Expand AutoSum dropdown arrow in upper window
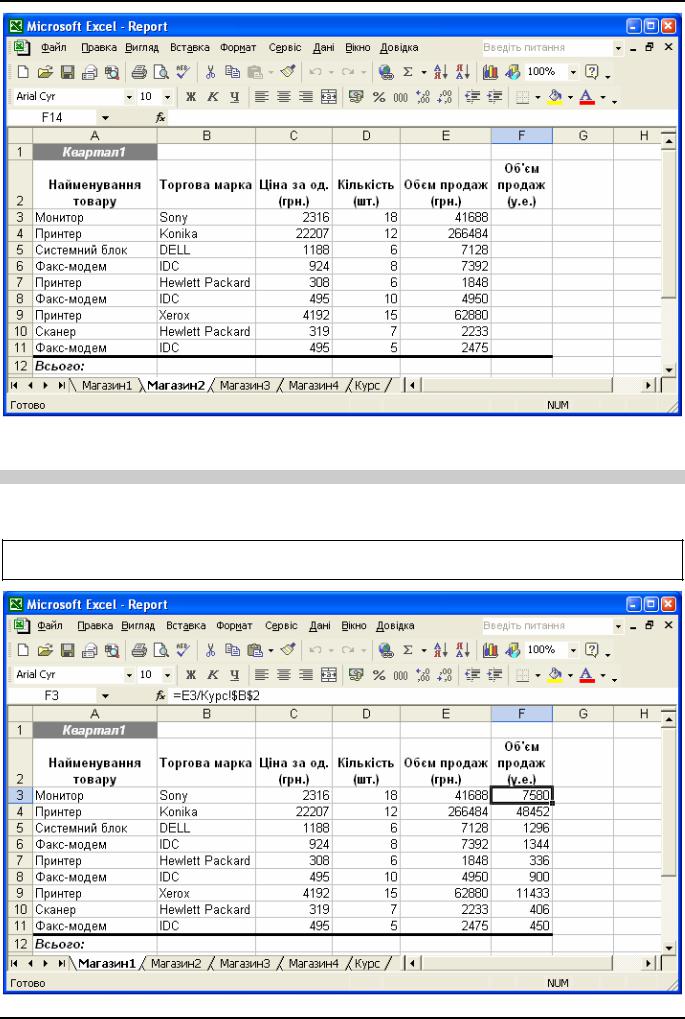Viewport: 685px width, 1019px height. pos(424,72)
